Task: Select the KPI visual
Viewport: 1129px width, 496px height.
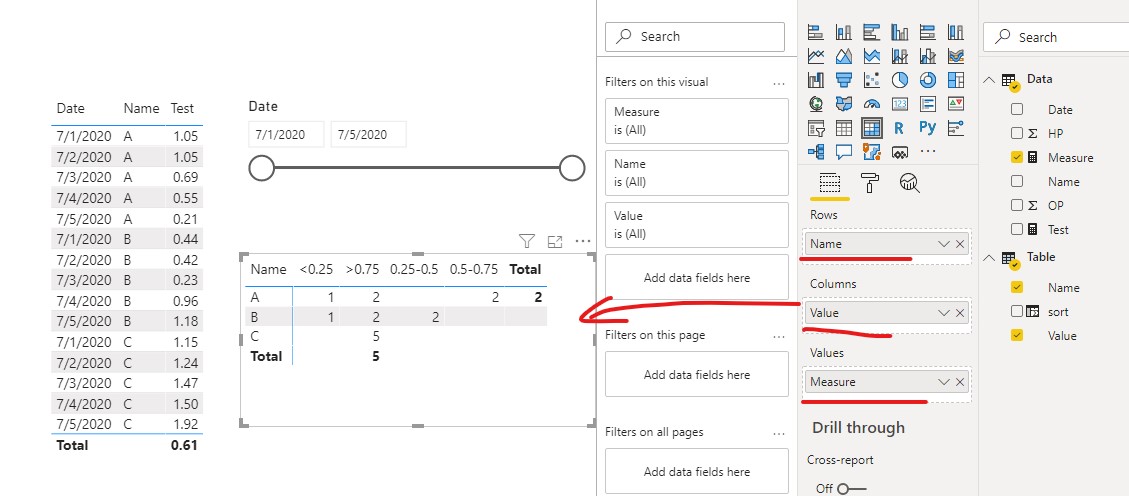Action: [x=955, y=104]
